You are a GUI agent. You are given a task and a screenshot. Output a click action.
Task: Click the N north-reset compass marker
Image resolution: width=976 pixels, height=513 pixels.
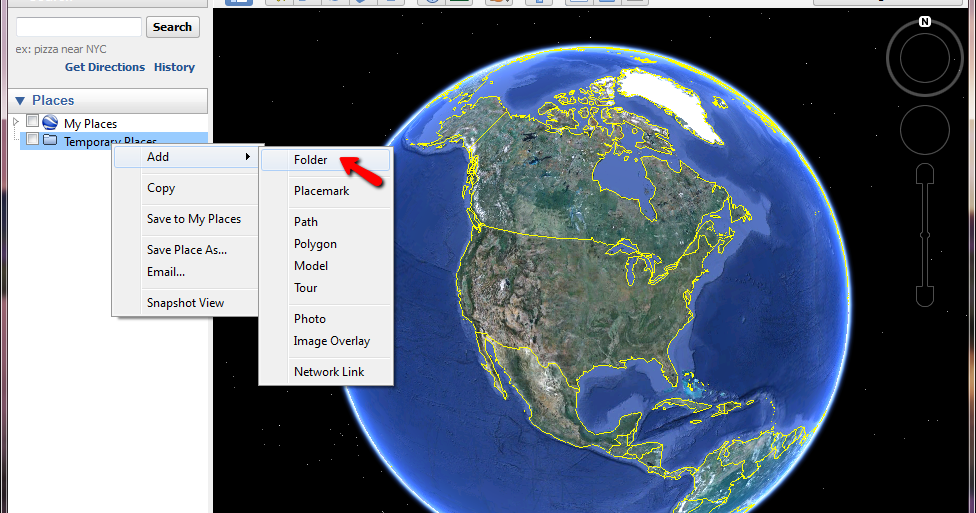click(x=924, y=22)
